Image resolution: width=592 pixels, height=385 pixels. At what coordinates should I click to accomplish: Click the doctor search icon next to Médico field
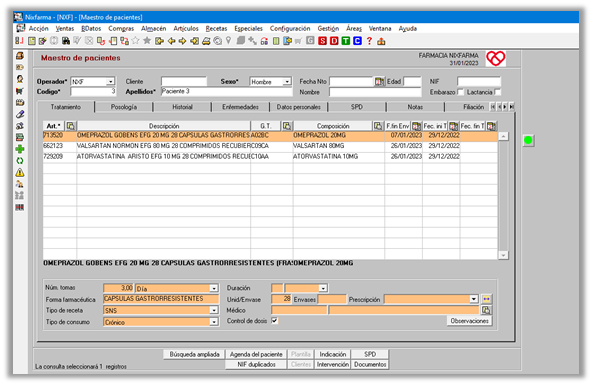(x=486, y=310)
